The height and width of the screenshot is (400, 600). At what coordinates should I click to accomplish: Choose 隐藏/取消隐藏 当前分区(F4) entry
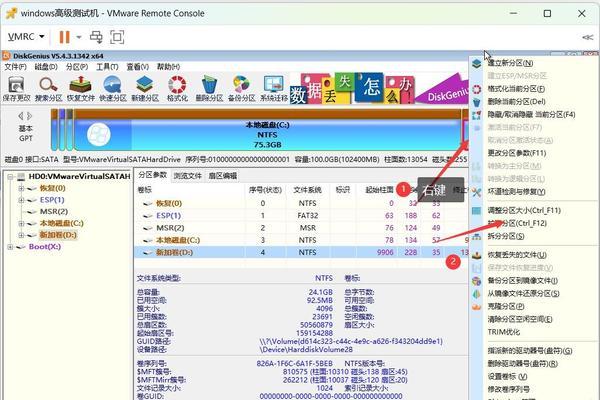click(x=533, y=114)
